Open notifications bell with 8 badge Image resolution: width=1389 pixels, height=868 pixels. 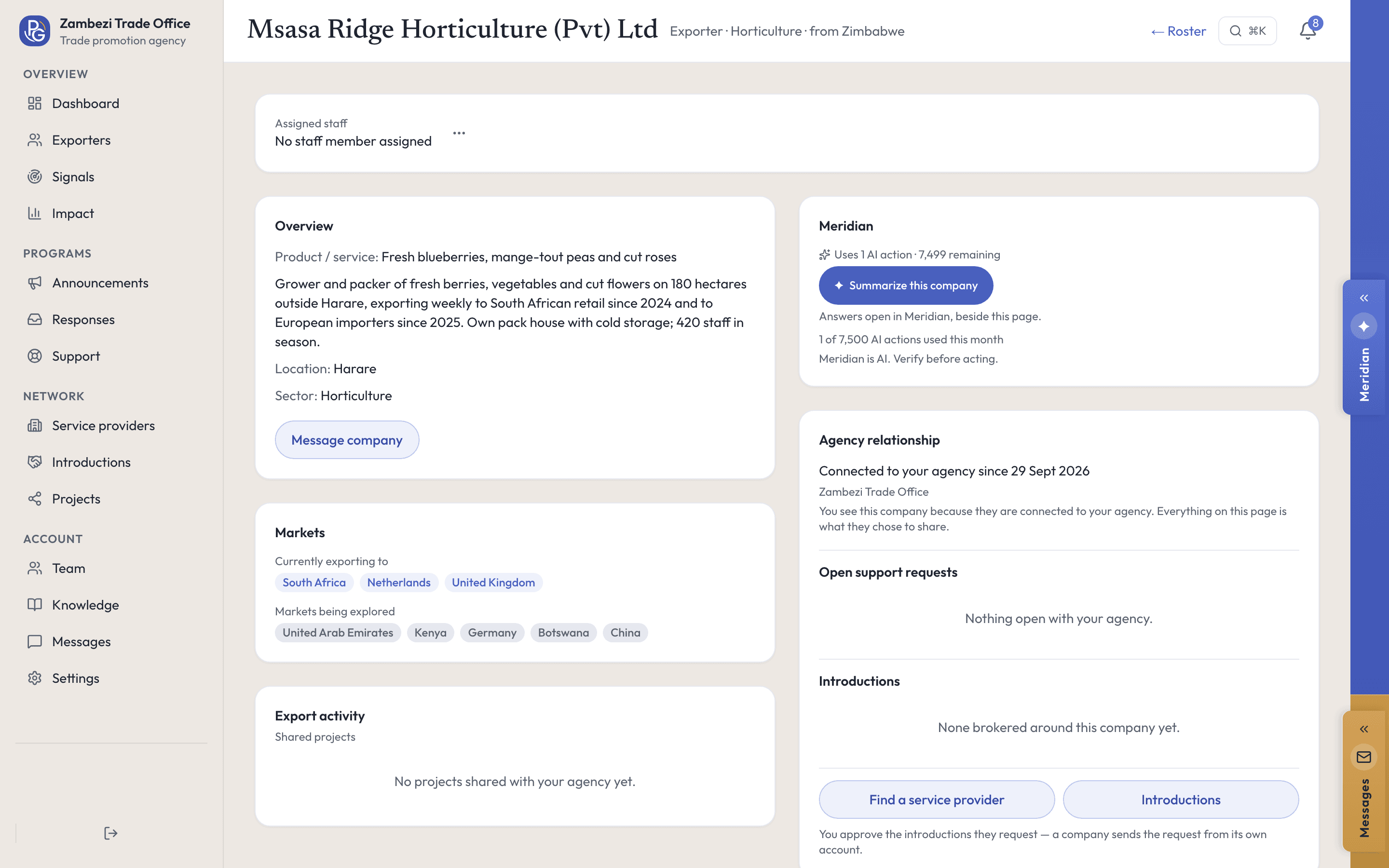pos(1308,30)
